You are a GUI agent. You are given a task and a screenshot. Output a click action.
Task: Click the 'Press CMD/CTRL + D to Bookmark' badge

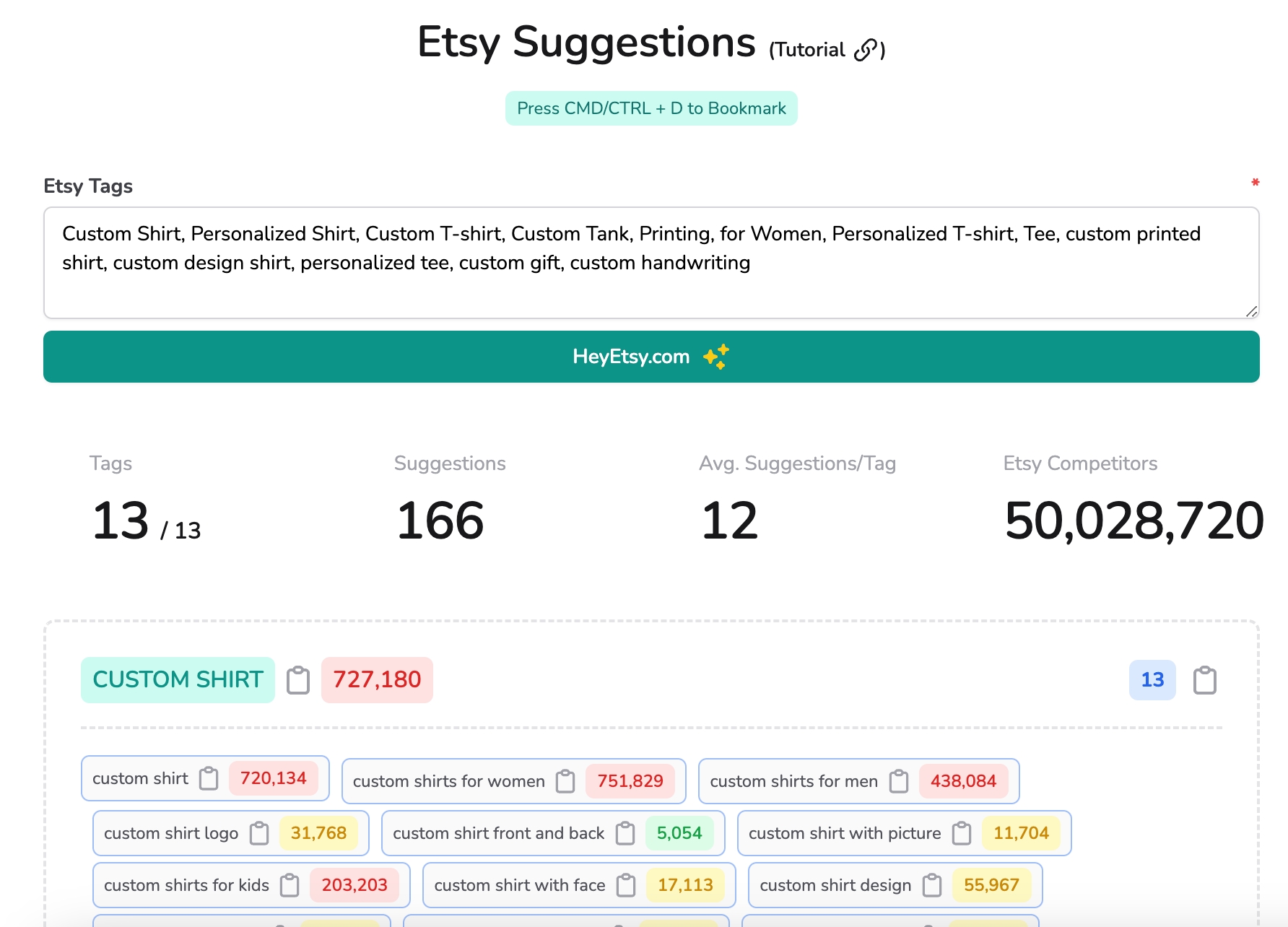[650, 108]
